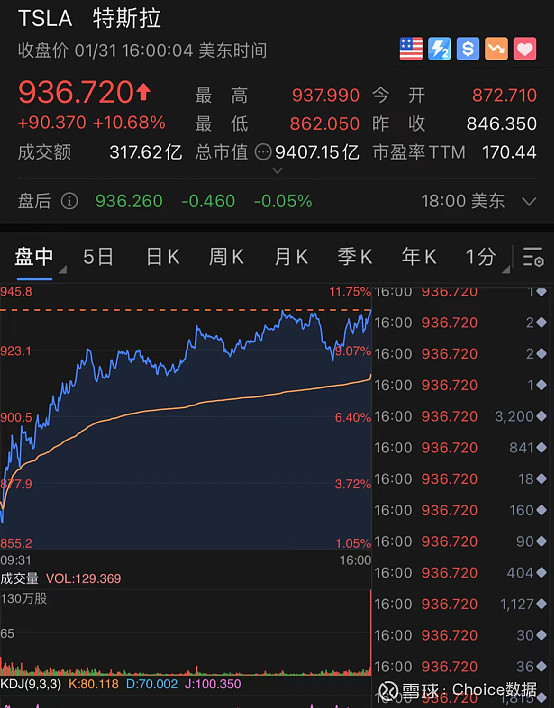Switch to the 5日 chart tab
This screenshot has height=708, width=554.
click(98, 257)
